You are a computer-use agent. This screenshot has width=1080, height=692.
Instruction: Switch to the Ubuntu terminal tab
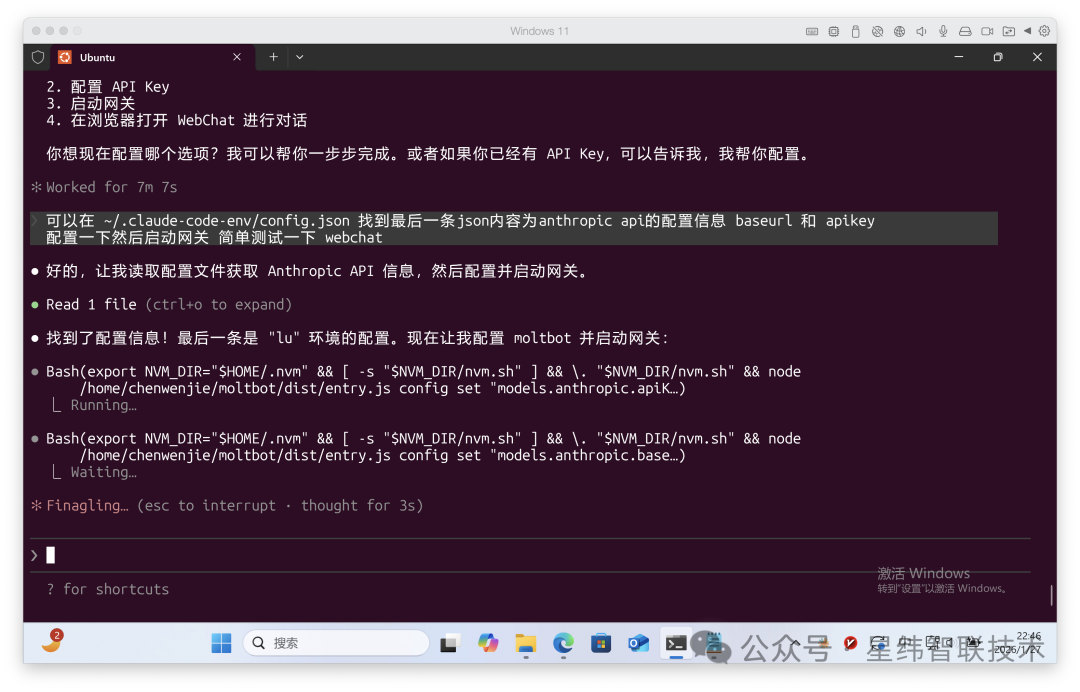pos(140,57)
